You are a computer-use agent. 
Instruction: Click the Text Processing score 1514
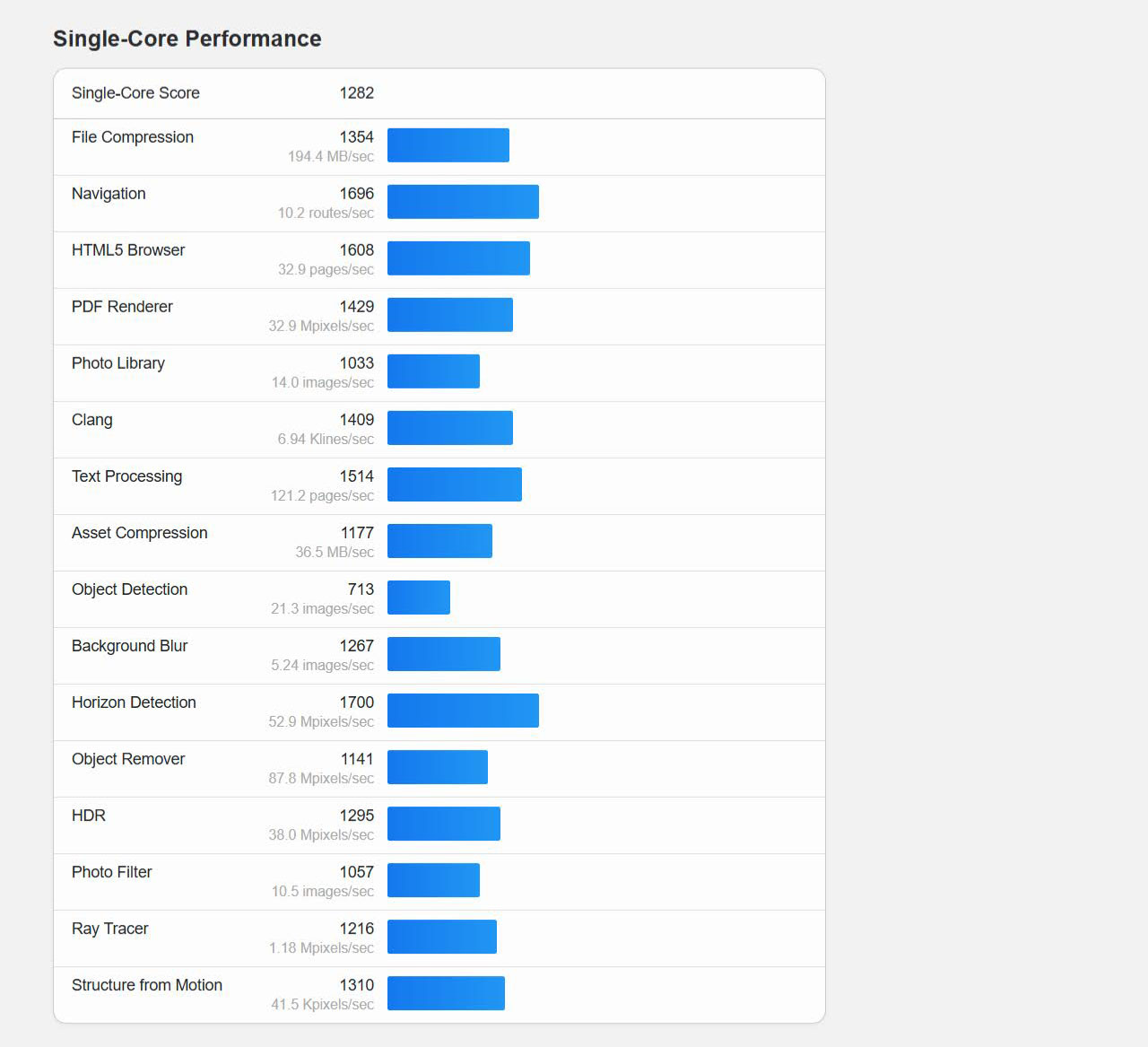point(357,476)
